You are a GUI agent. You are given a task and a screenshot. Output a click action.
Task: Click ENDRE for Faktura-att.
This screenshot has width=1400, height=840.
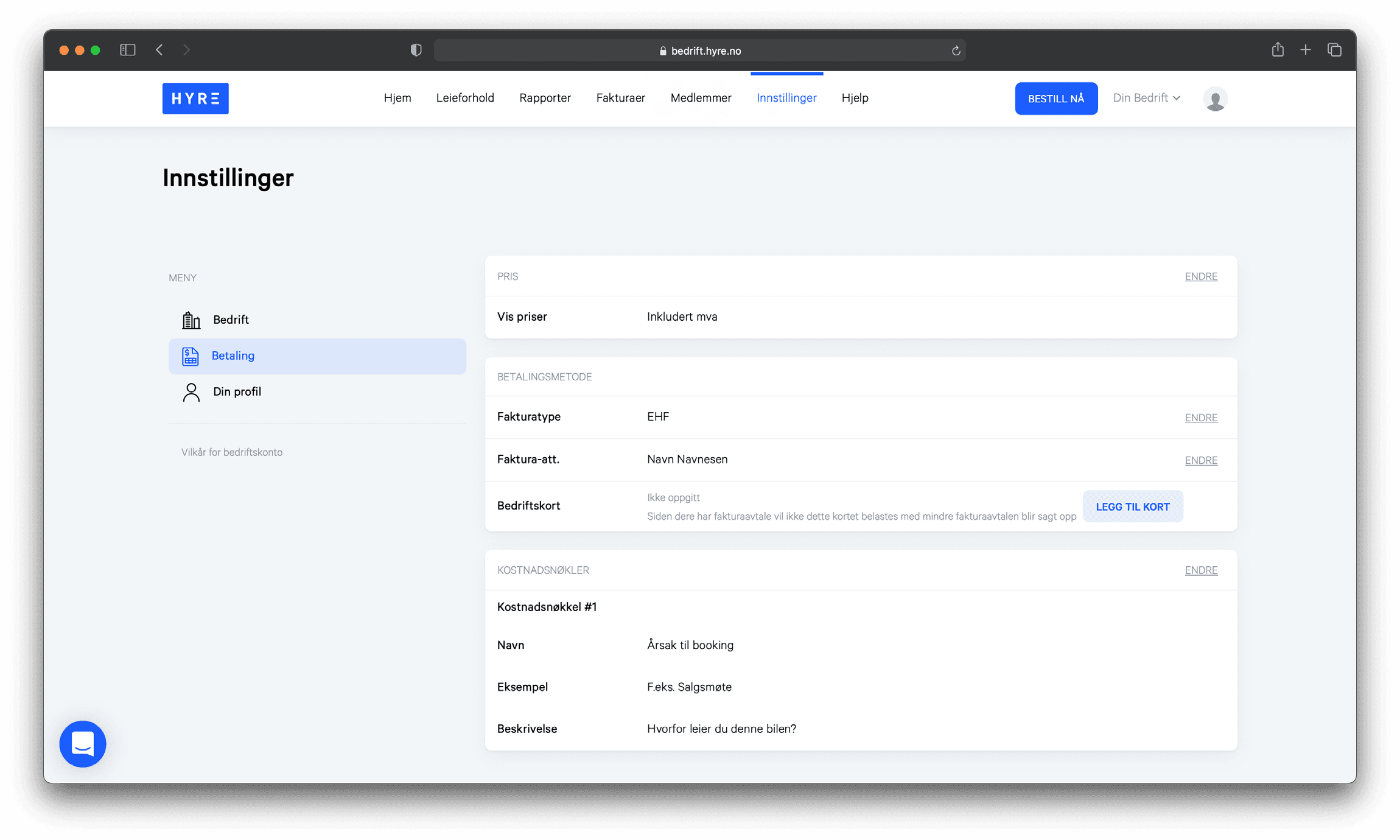pos(1201,460)
